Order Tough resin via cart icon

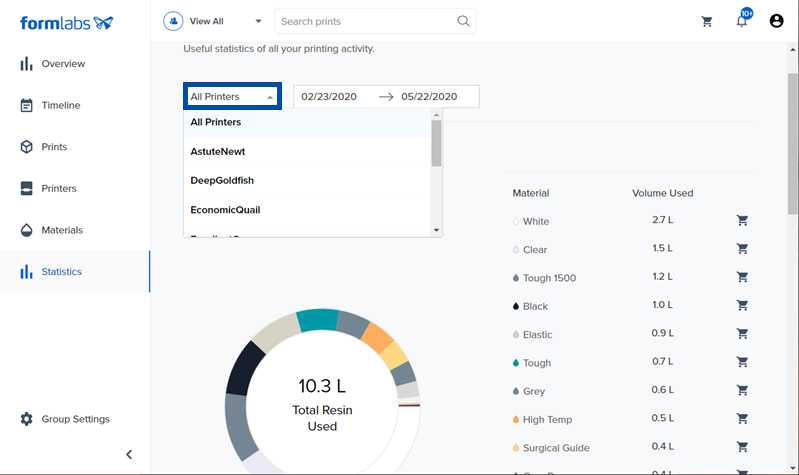(742, 362)
